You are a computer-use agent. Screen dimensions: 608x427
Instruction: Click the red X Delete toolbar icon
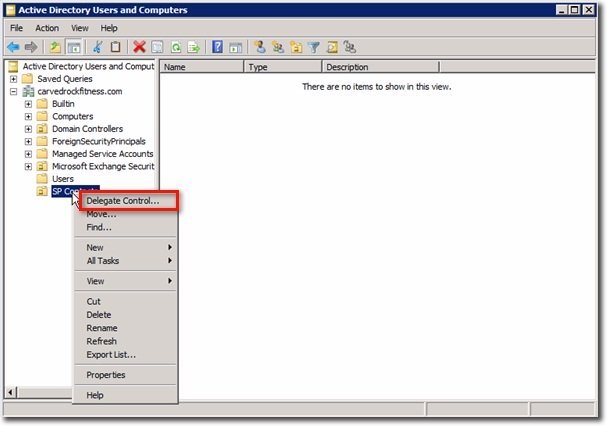(139, 47)
